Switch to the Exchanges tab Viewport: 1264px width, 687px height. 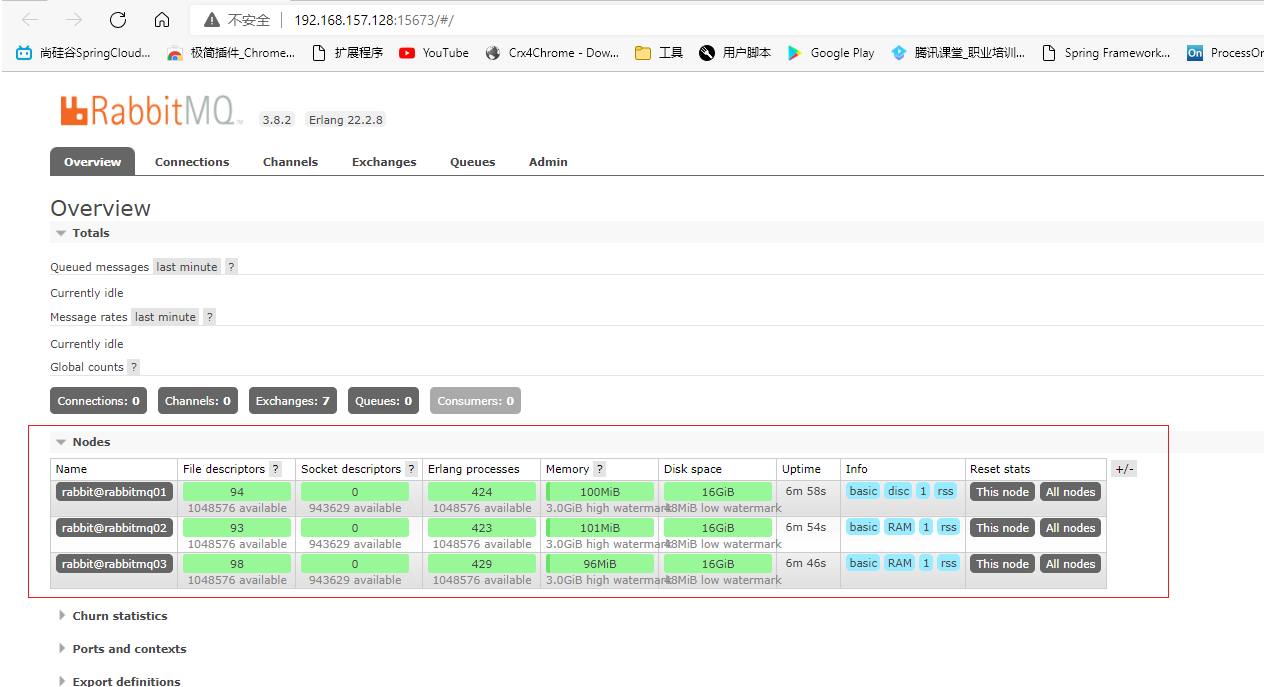pos(384,162)
